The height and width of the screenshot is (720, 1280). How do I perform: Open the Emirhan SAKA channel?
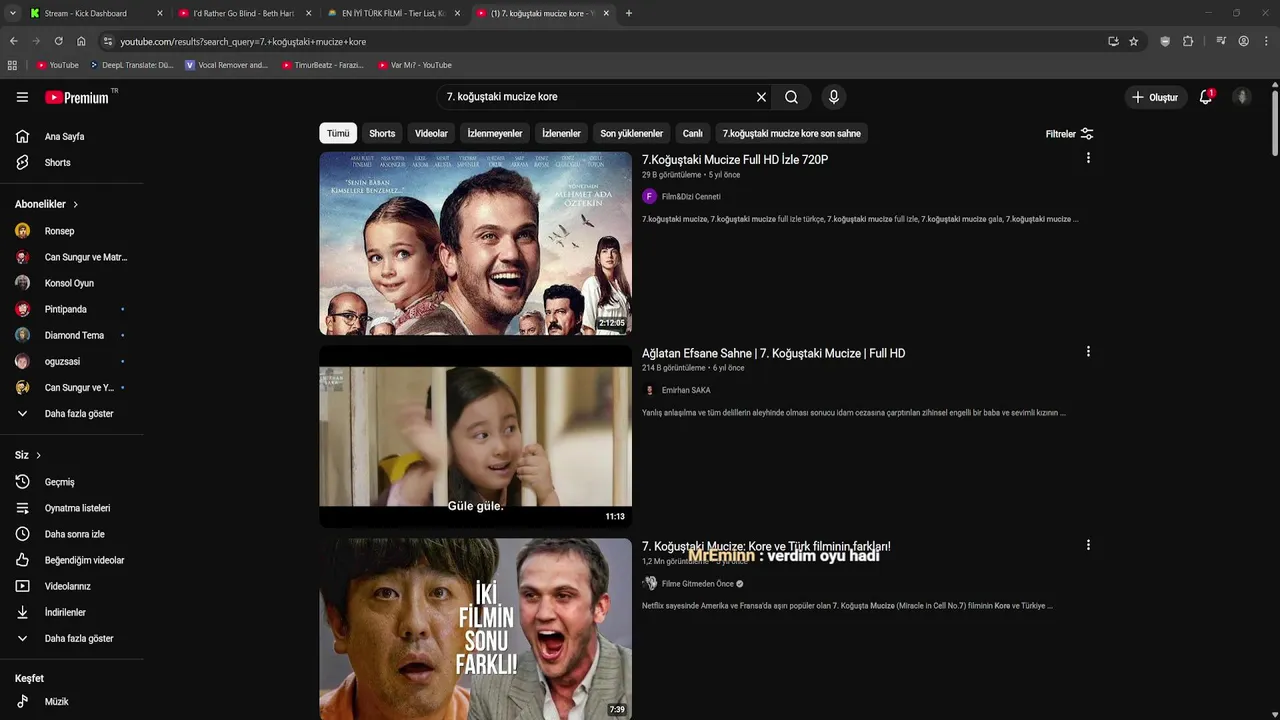(x=686, y=390)
